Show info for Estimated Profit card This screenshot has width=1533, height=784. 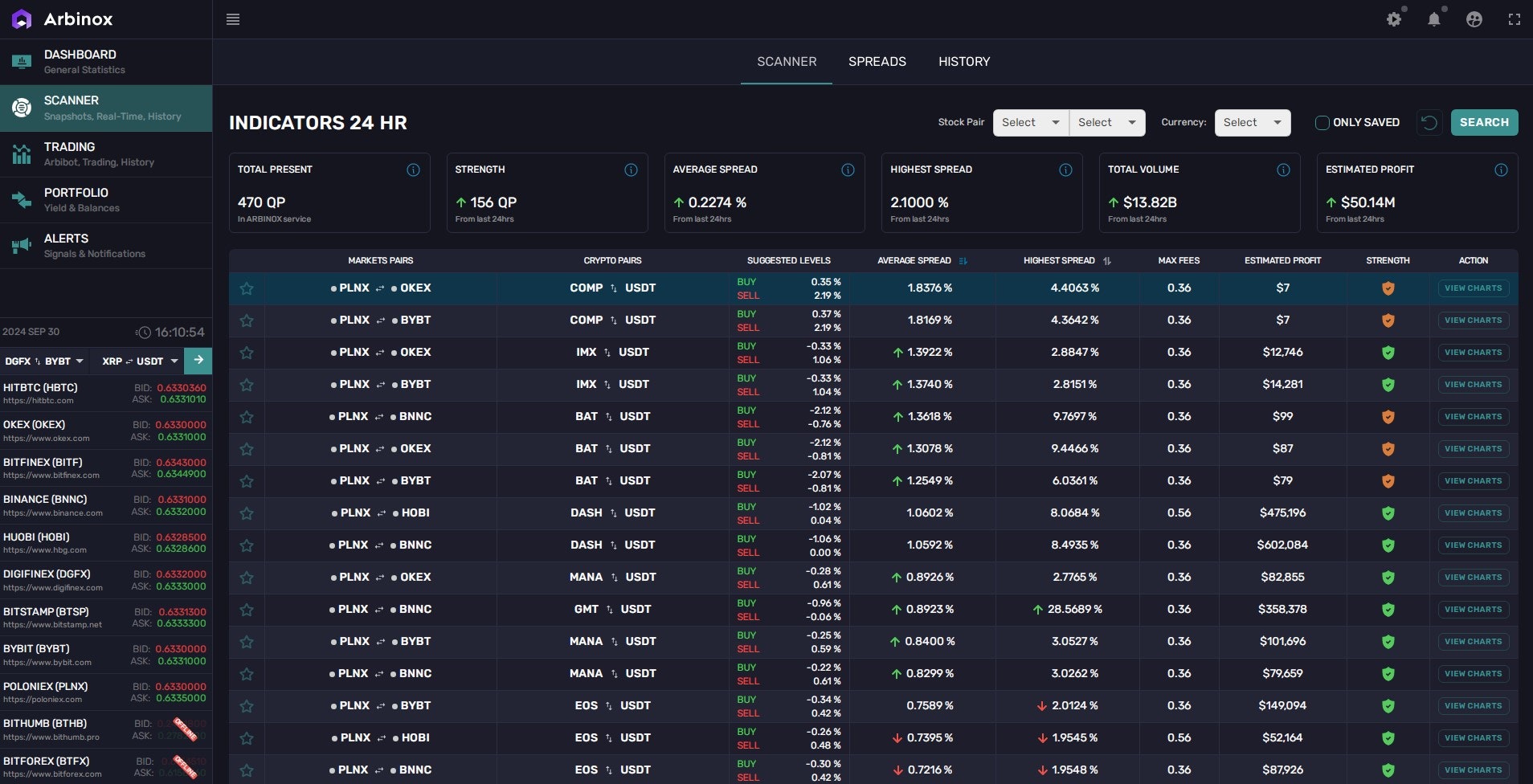coord(1501,169)
